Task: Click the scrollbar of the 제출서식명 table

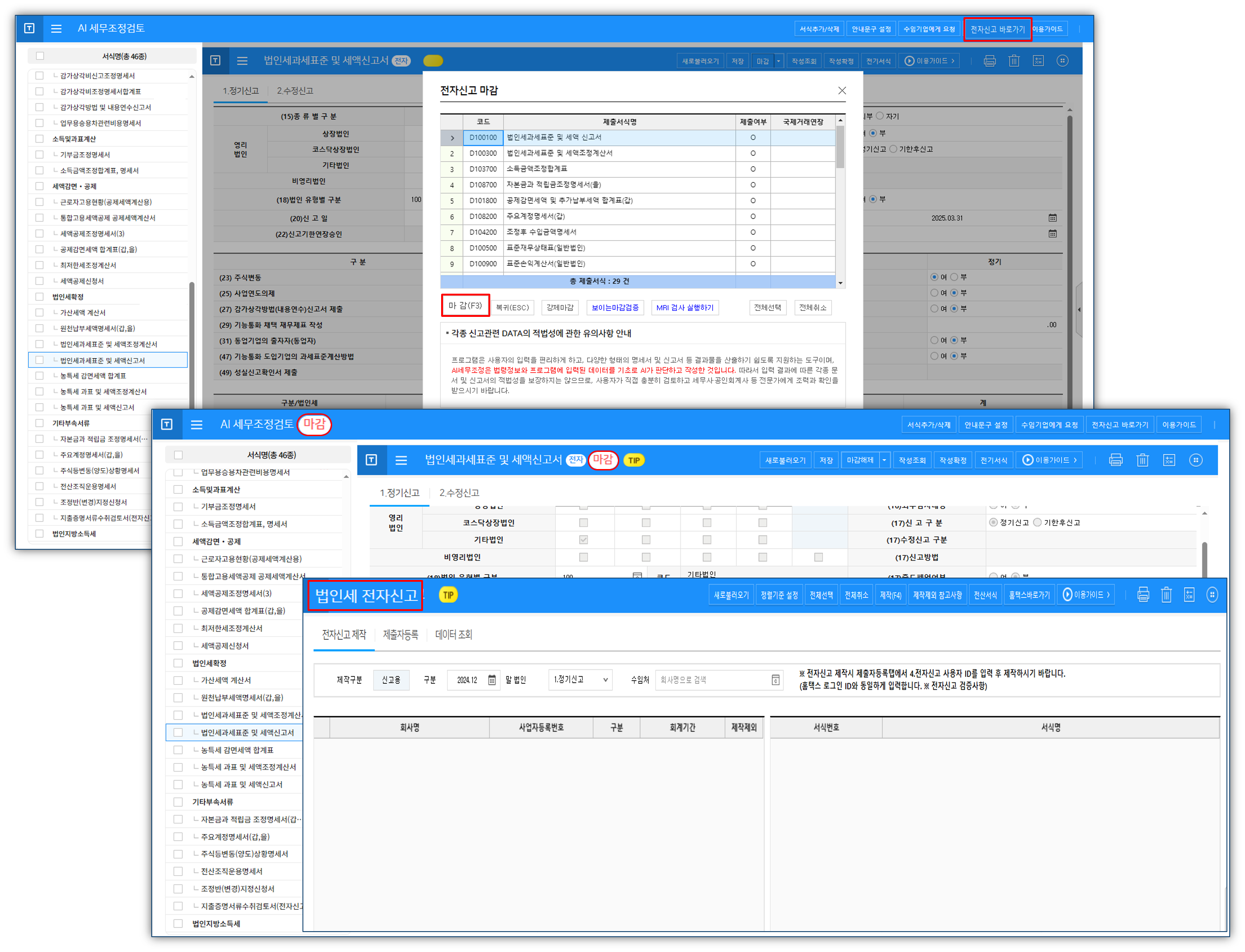Action: pyautogui.click(x=840, y=148)
